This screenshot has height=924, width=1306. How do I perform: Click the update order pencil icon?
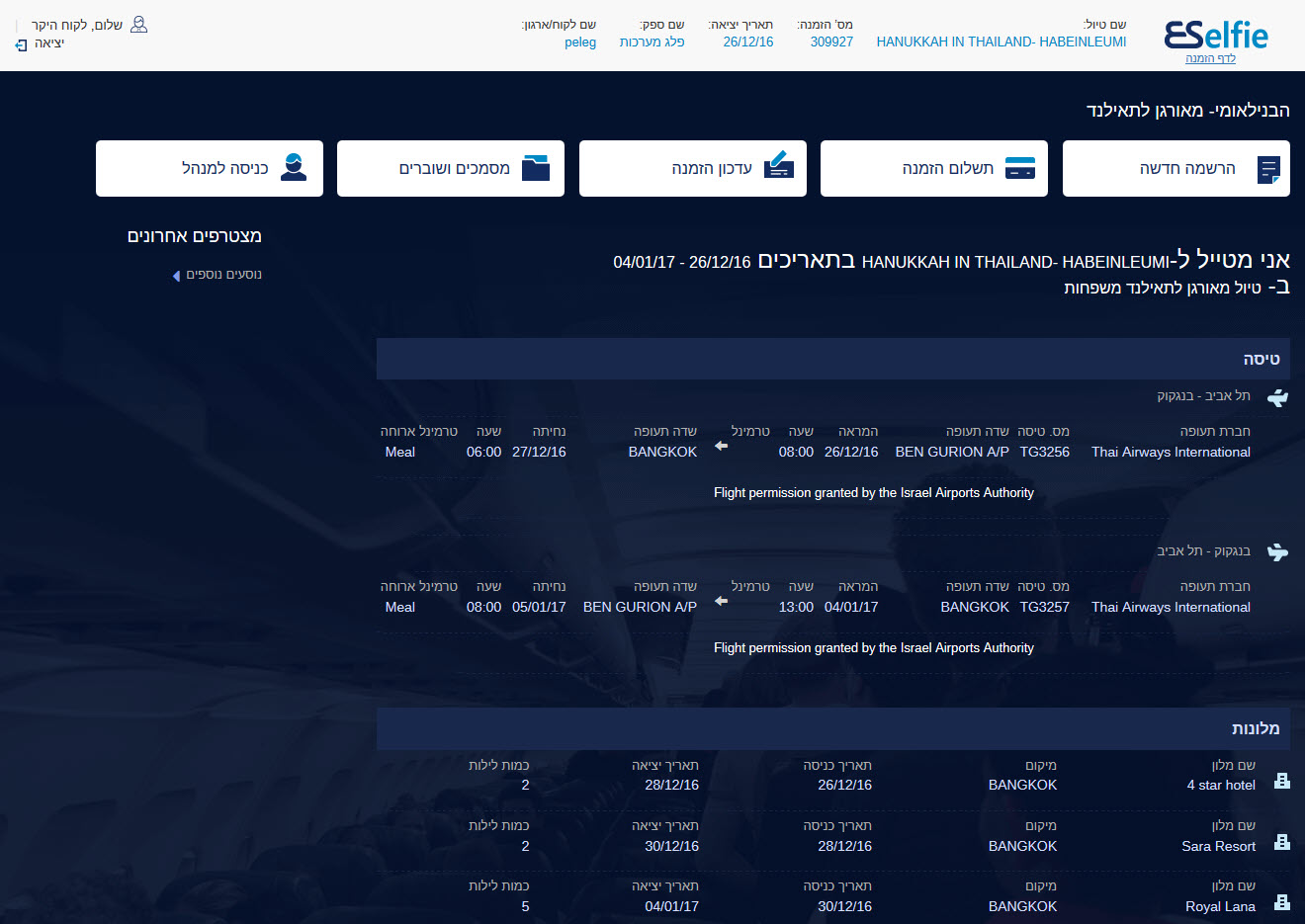coord(779,165)
